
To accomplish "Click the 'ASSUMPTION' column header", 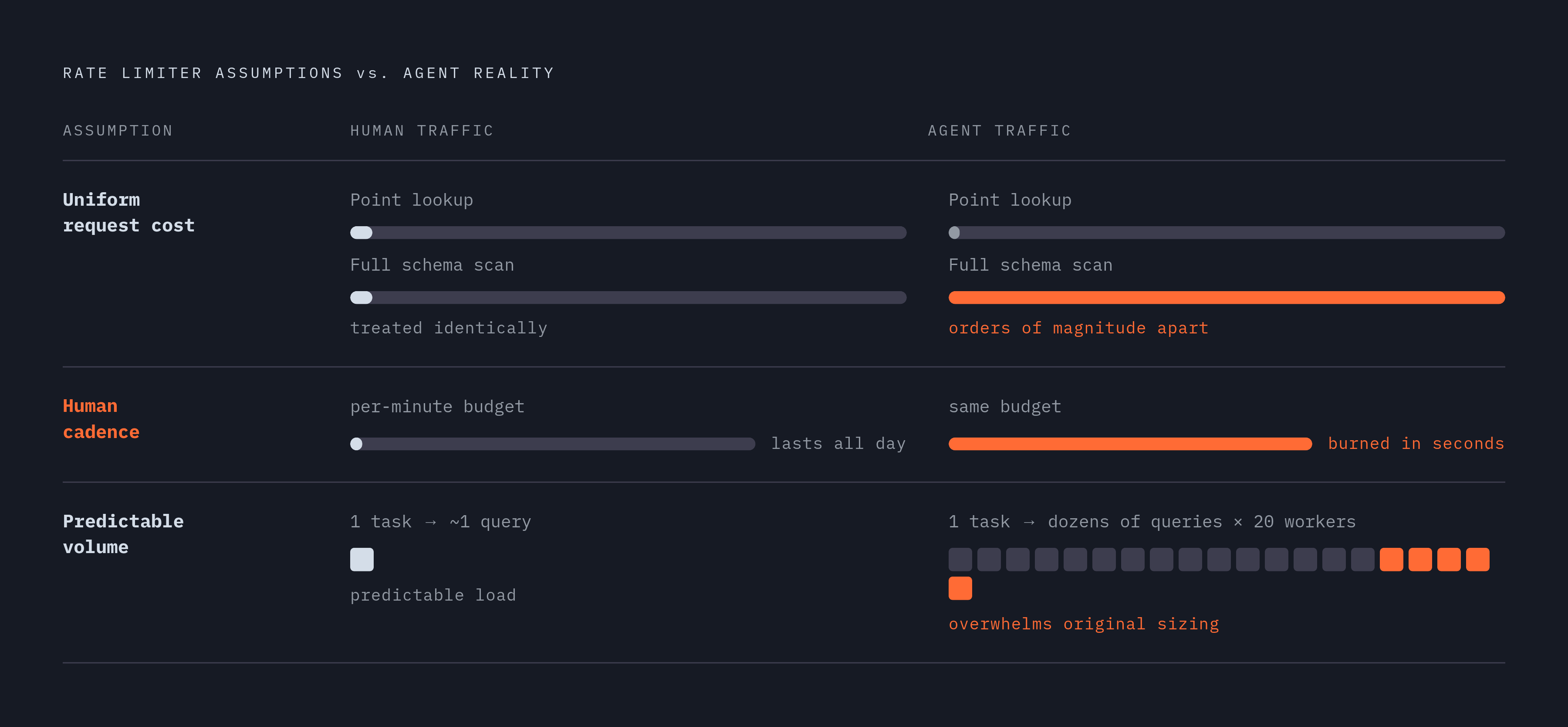I will (x=118, y=131).
